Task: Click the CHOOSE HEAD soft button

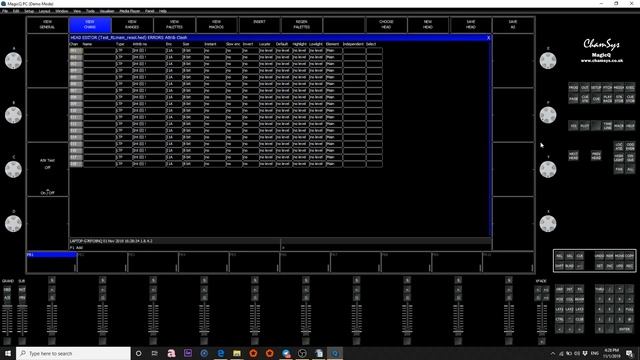Action: tap(386, 24)
